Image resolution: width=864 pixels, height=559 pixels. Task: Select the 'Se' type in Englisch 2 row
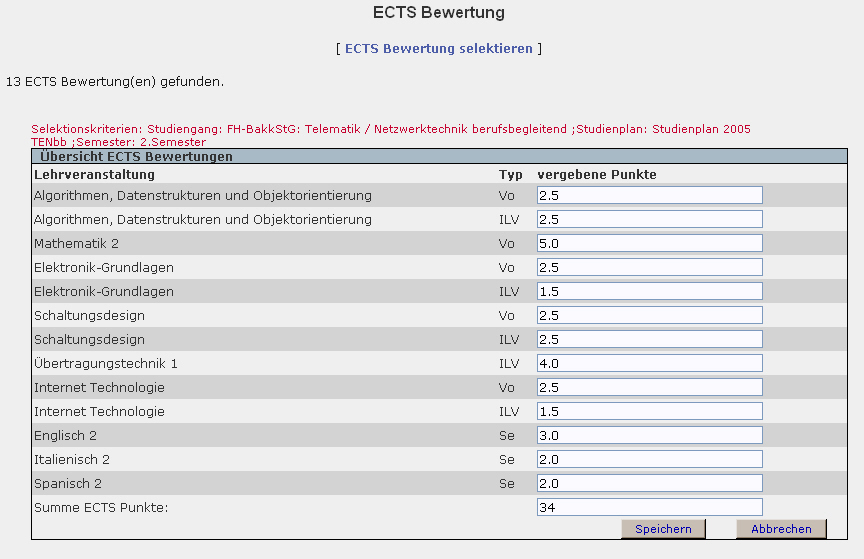coord(506,436)
